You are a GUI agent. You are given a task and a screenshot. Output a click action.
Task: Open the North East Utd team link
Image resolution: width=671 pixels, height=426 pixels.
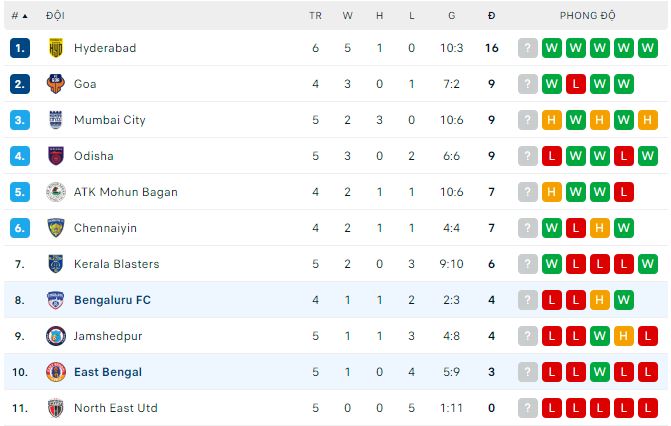115,408
